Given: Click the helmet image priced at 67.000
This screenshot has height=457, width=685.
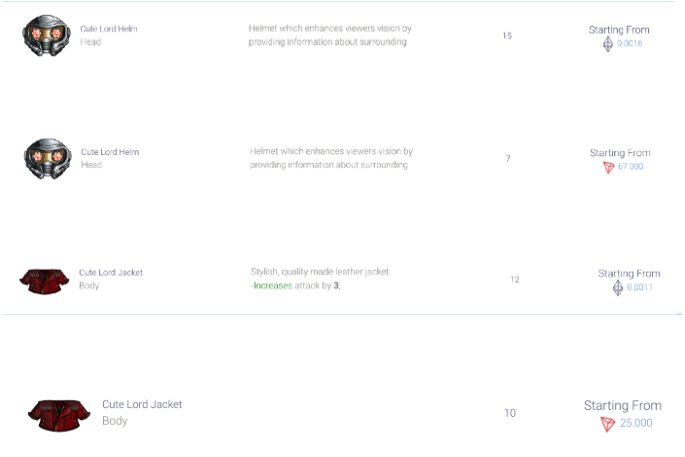Looking at the screenshot, I should tap(47, 158).
